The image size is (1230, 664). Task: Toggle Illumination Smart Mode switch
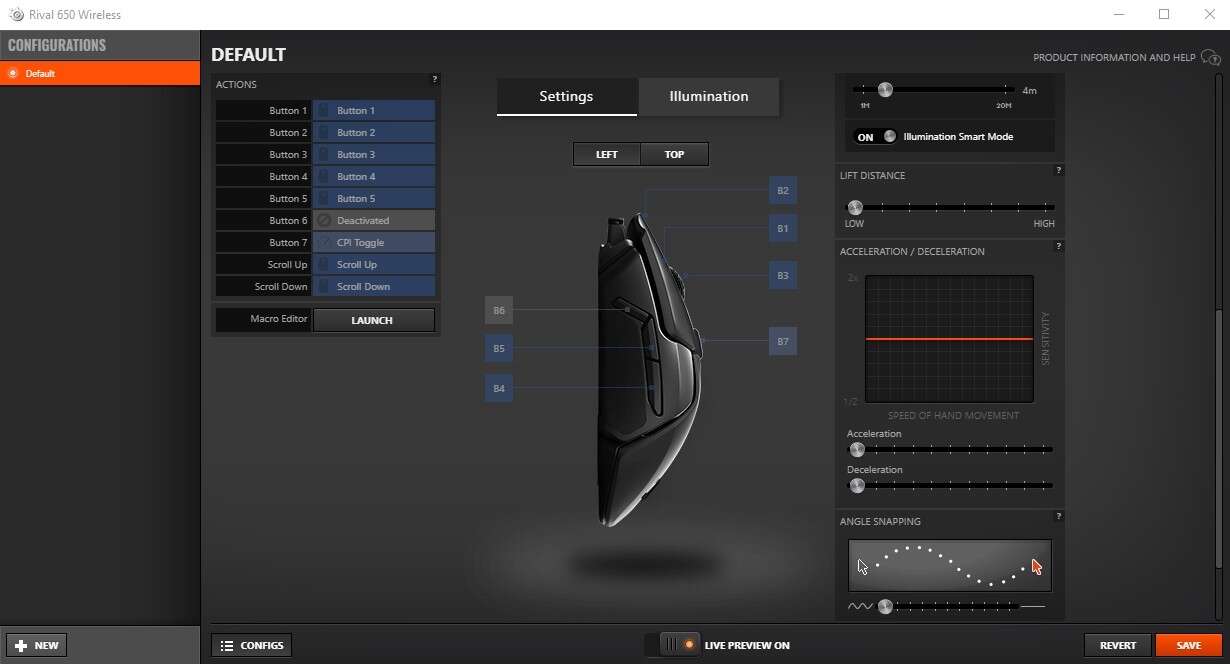[x=876, y=137]
